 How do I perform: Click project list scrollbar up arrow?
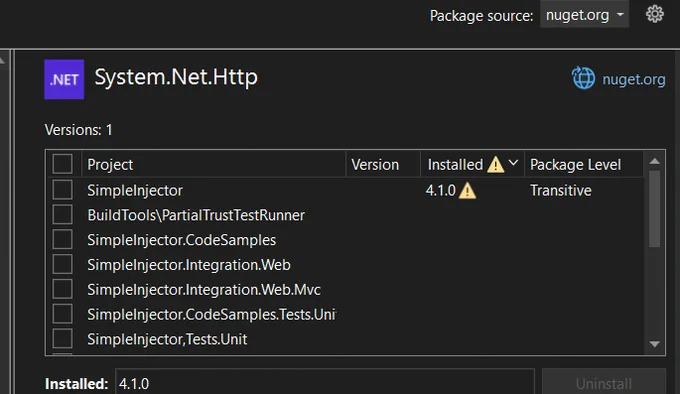[x=655, y=161]
